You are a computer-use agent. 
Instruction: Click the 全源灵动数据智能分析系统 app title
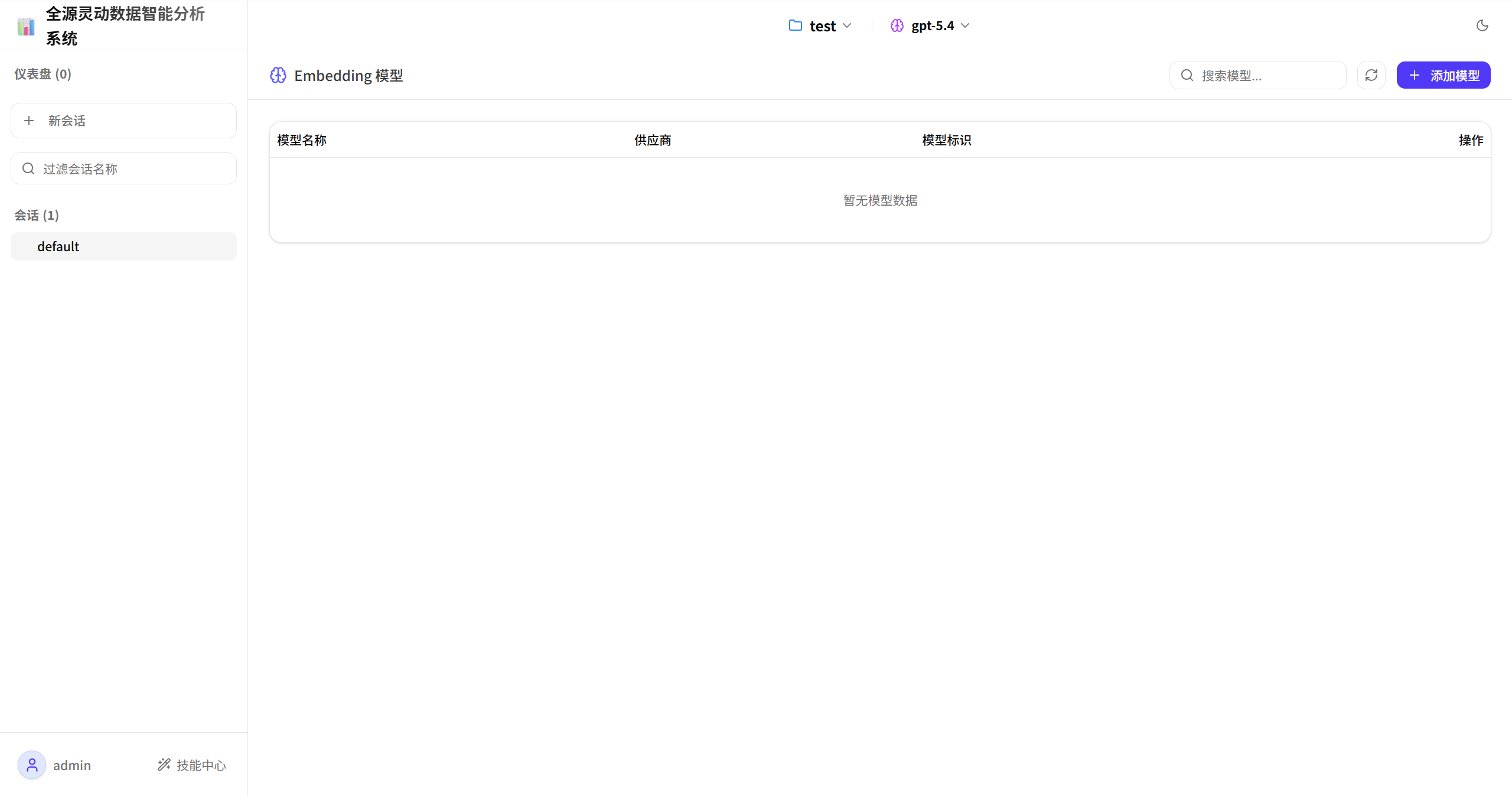click(125, 26)
